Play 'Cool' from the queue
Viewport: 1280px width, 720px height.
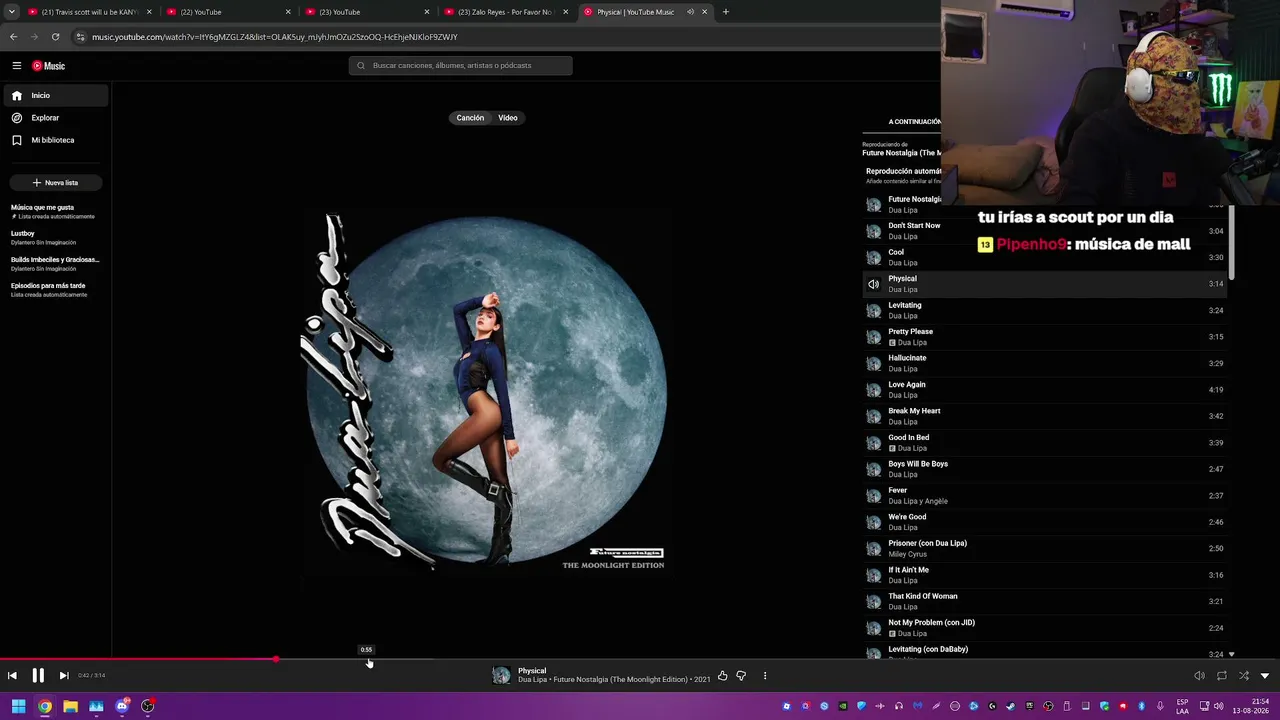coord(1045,257)
